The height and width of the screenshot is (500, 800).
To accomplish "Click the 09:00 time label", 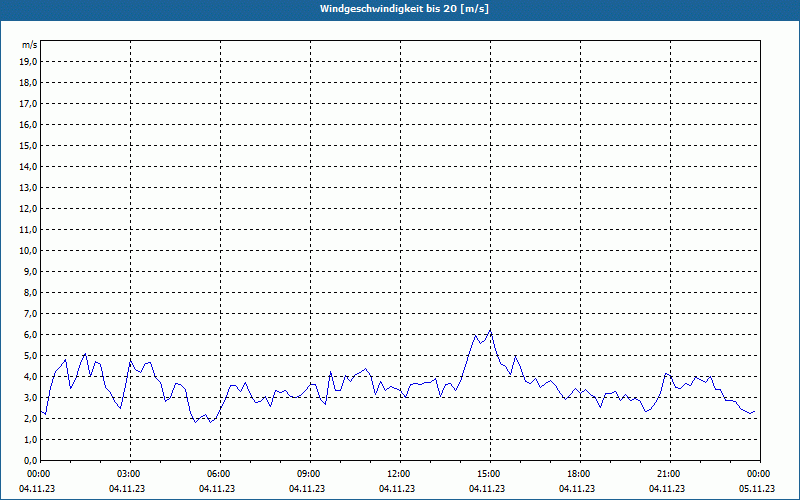I will (x=310, y=474).
